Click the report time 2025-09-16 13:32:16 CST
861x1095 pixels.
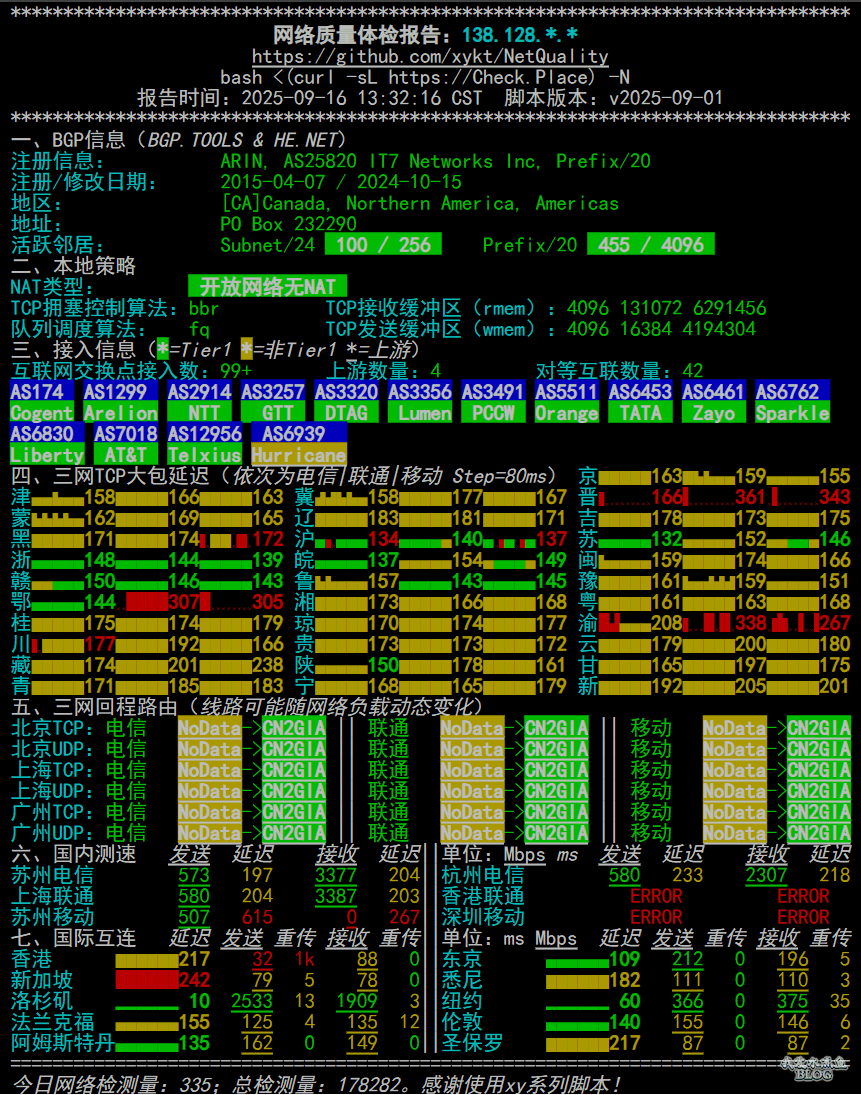(362, 98)
